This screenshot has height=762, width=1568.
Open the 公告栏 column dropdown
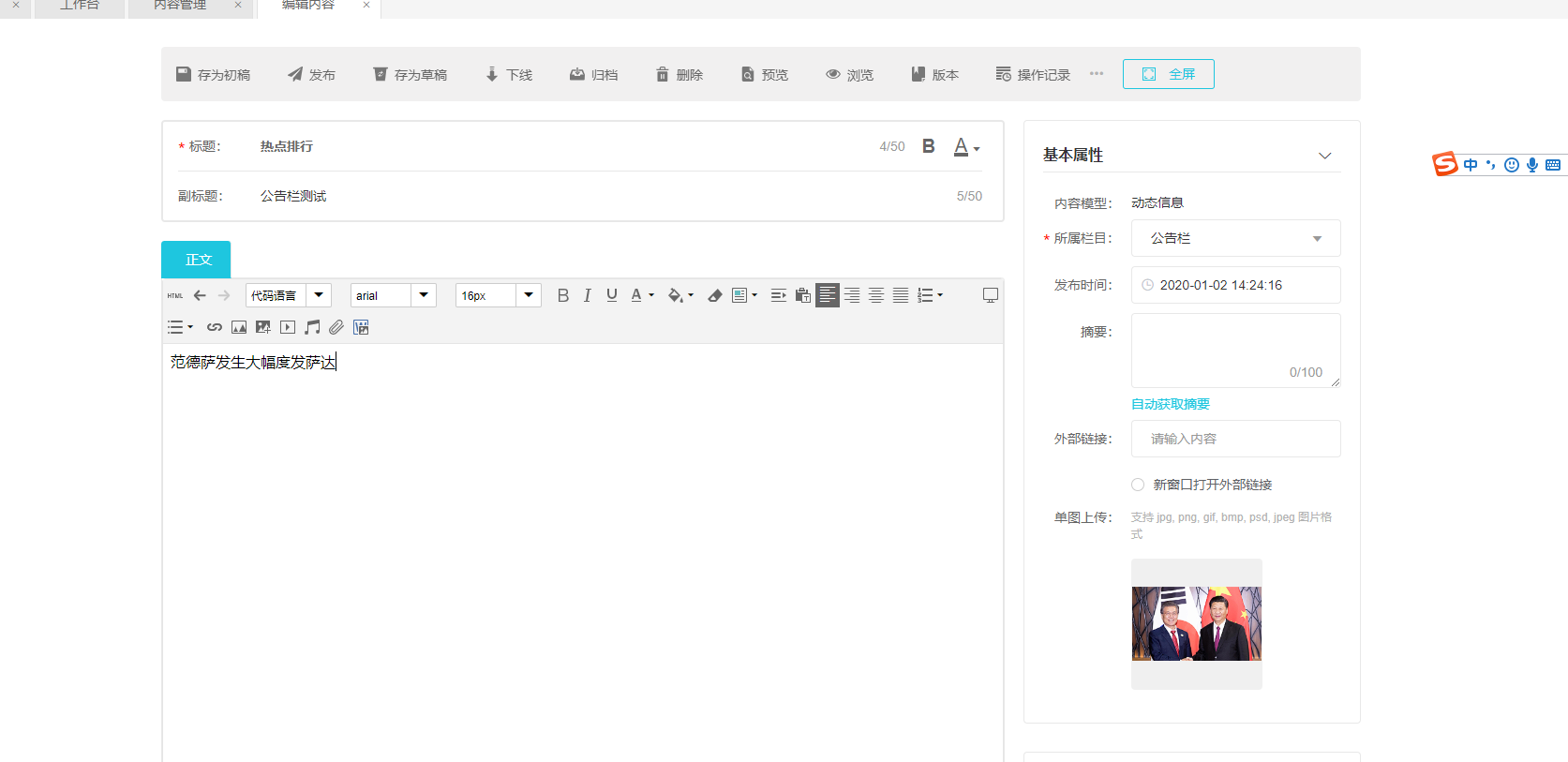tap(1235, 238)
